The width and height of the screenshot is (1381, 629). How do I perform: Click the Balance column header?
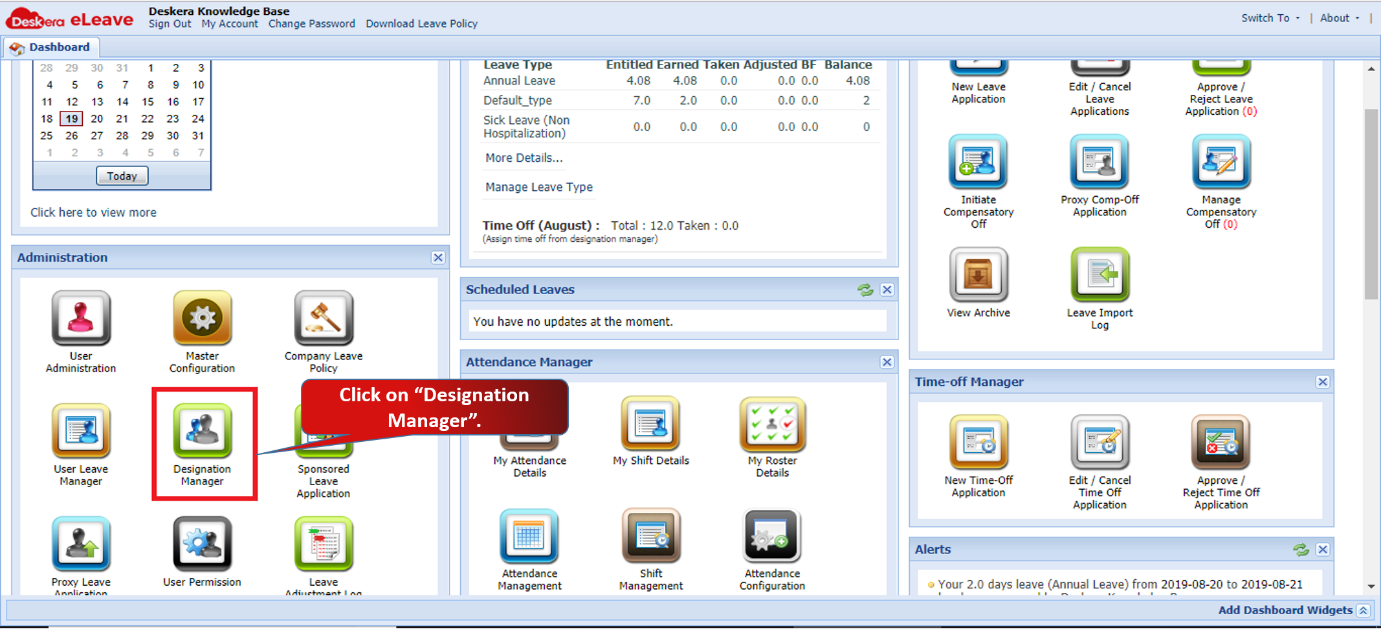(848, 64)
